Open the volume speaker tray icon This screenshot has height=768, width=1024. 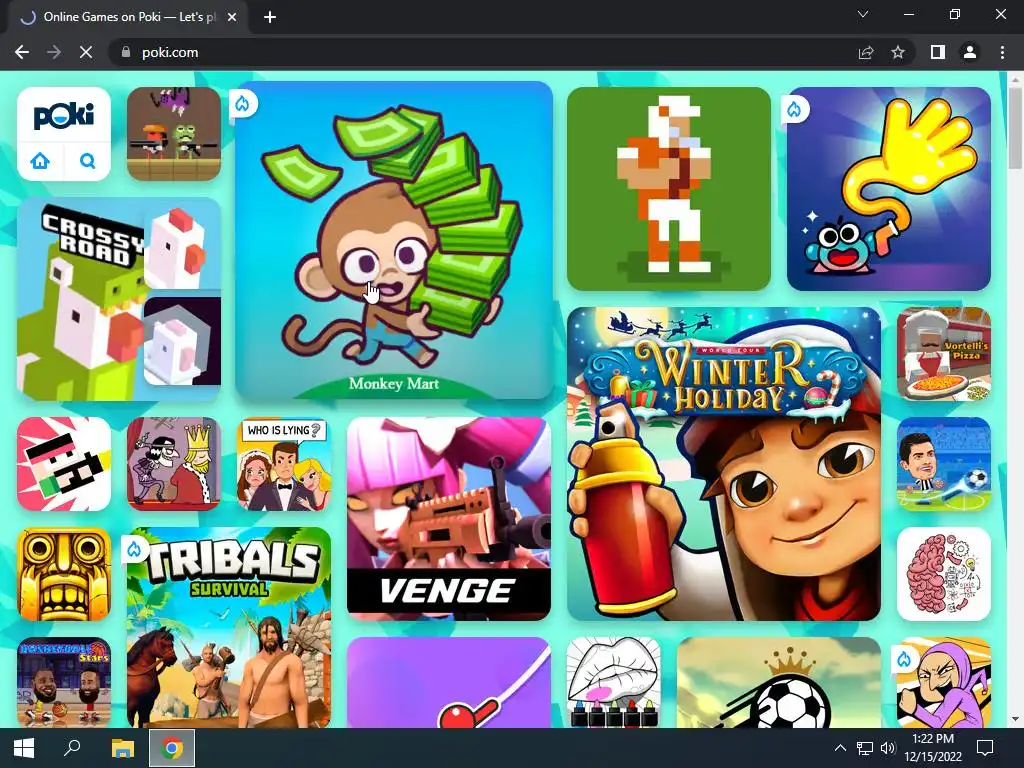coord(888,748)
